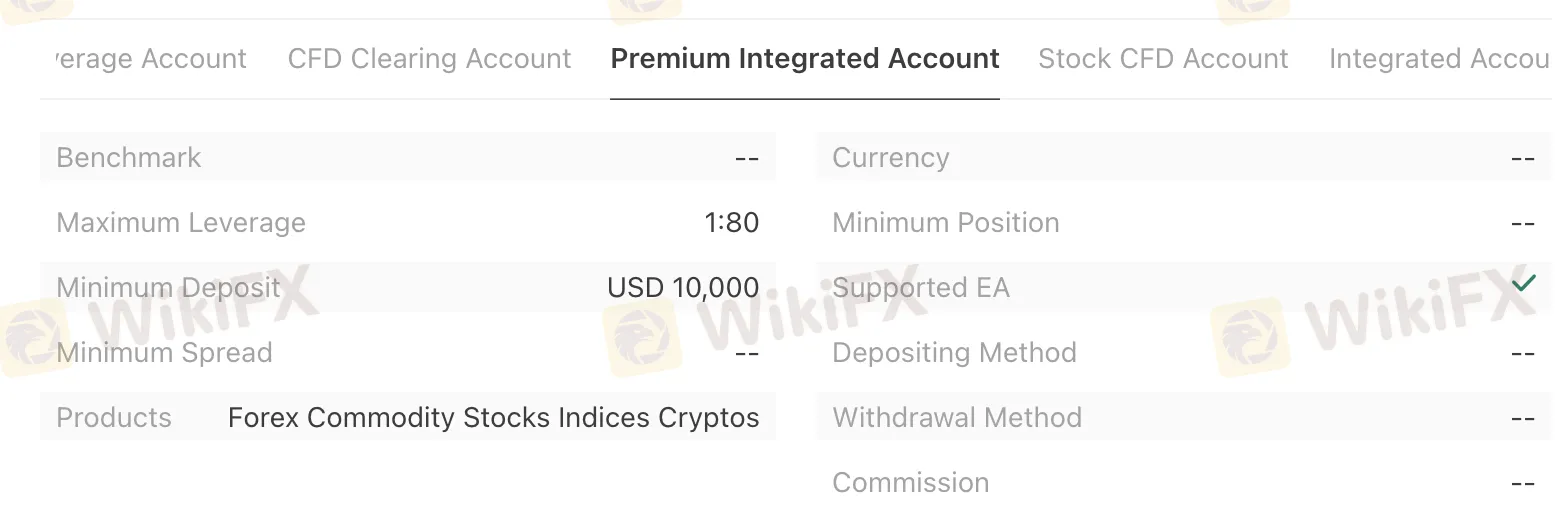This screenshot has height=532, width=1566.
Task: Click the Minimum Spread label
Action: tap(164, 353)
